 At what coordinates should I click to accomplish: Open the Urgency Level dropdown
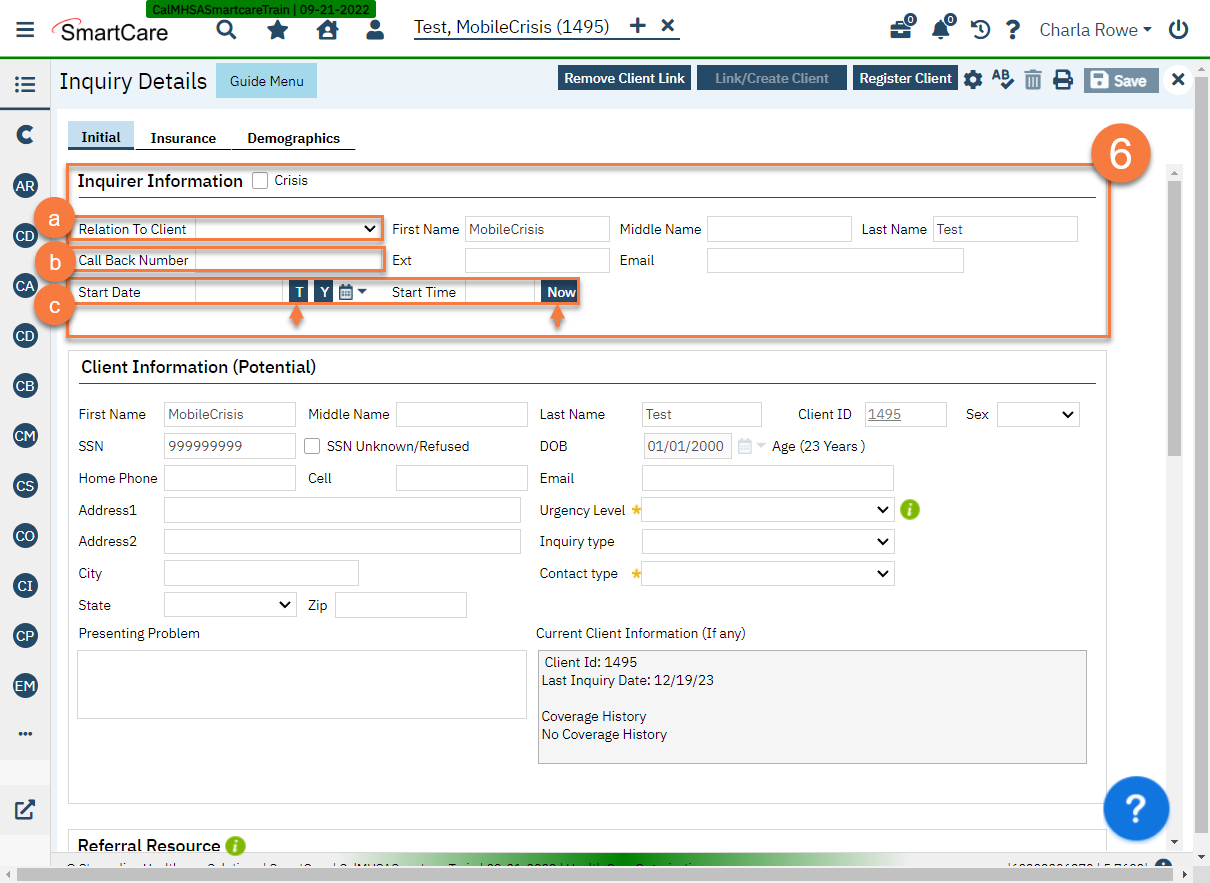pos(768,510)
